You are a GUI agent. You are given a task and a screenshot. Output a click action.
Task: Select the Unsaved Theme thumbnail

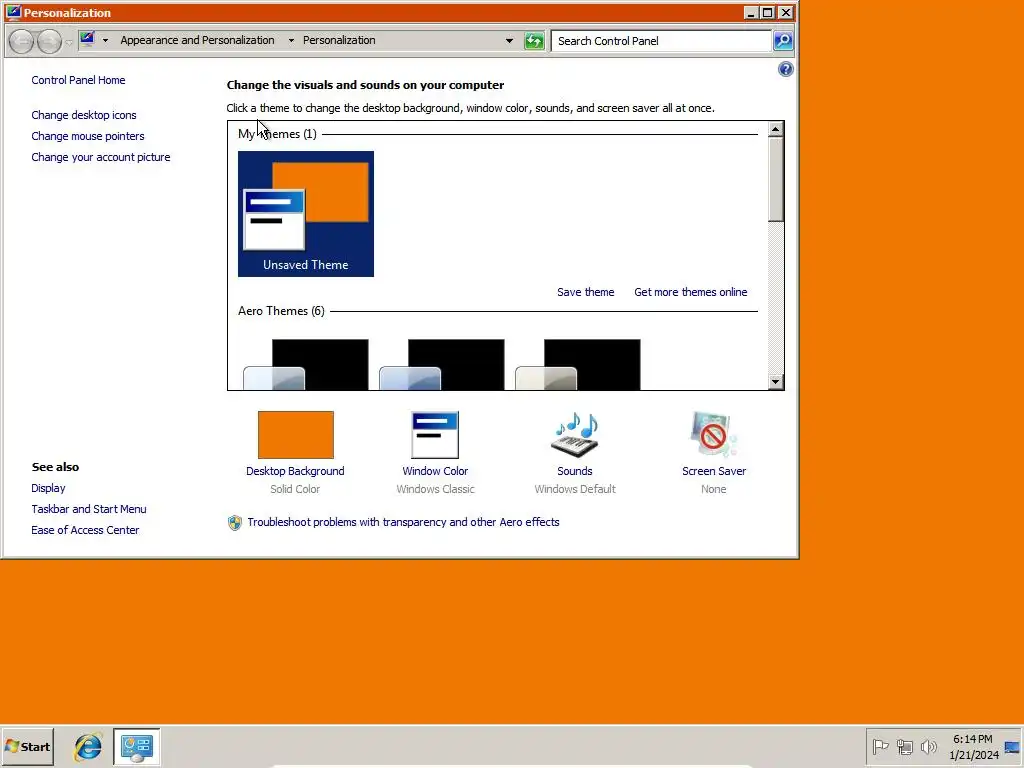point(306,214)
